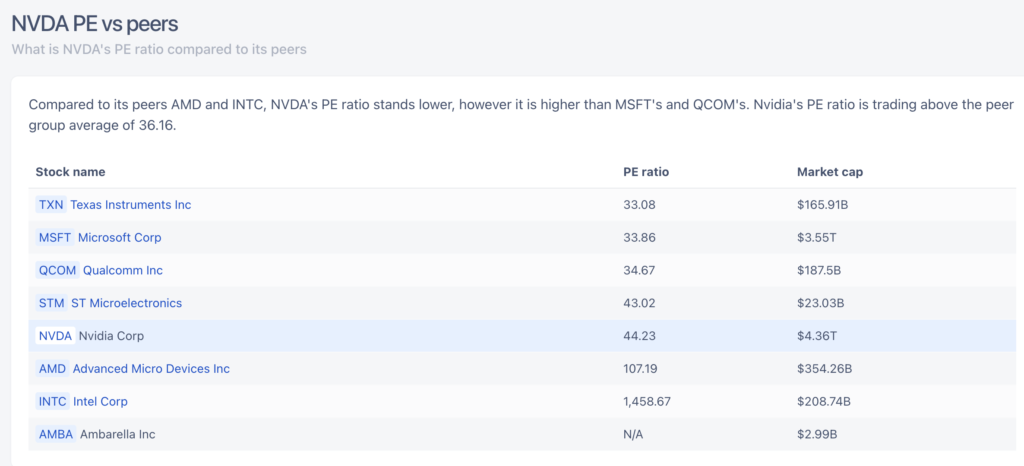Open the TXN ticker badge
The width and height of the screenshot is (1024, 466).
[51, 205]
